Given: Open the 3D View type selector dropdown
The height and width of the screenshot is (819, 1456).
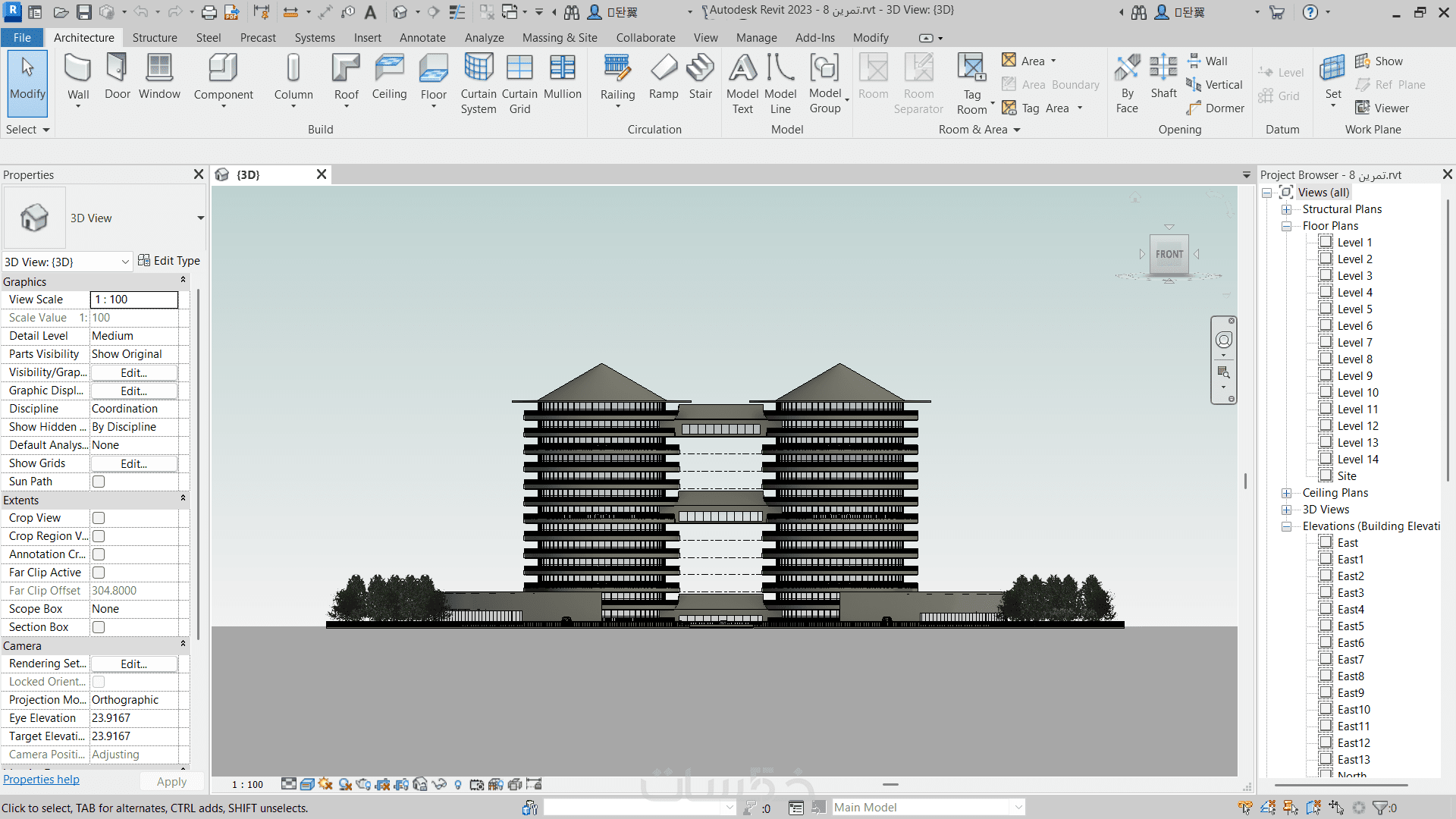Looking at the screenshot, I should (200, 218).
